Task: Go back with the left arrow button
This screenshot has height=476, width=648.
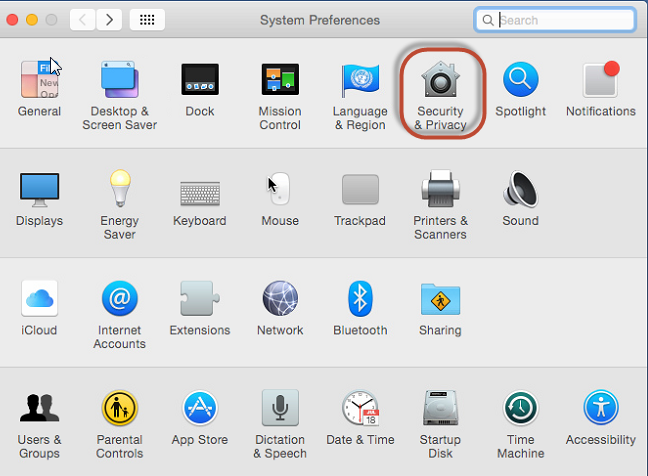Action: click(83, 19)
